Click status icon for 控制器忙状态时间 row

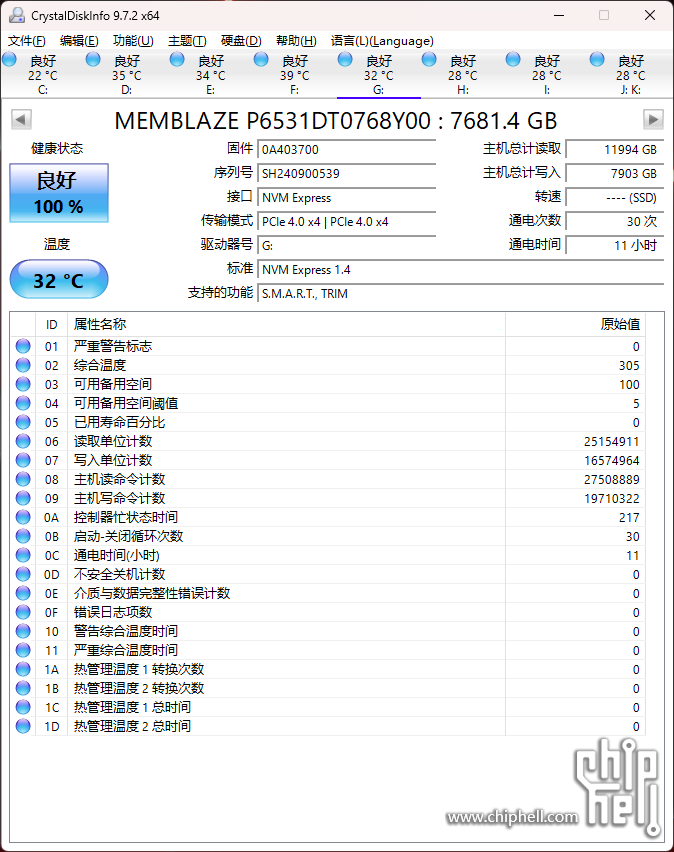point(23,517)
